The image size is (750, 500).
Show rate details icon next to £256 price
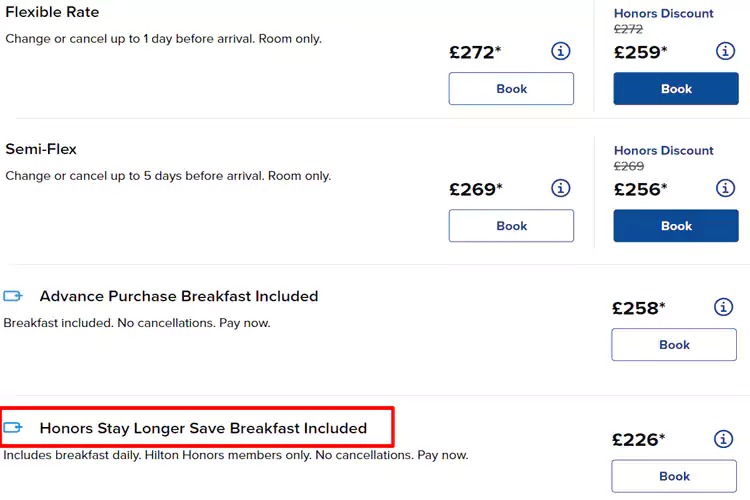[725, 188]
